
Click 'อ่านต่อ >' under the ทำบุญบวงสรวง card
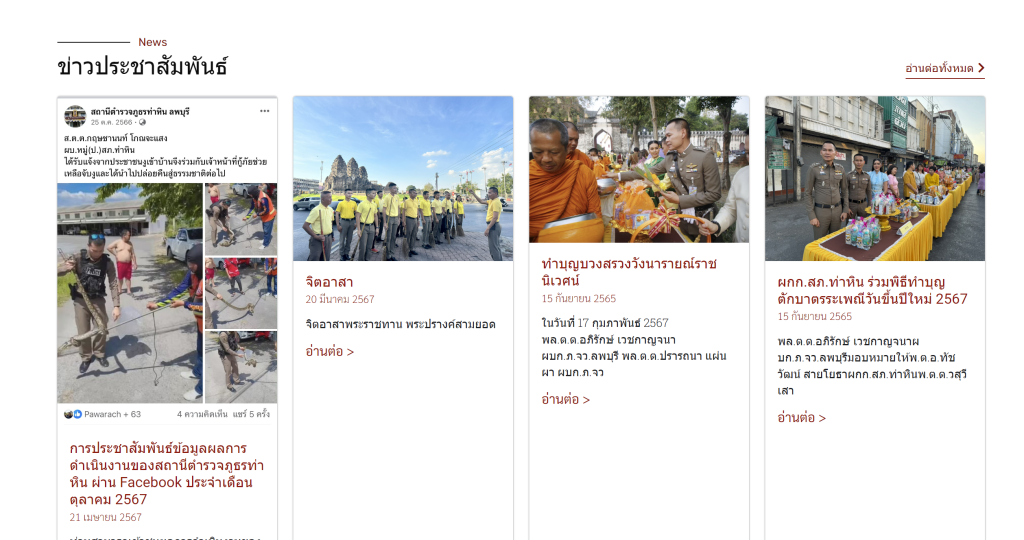(x=565, y=399)
